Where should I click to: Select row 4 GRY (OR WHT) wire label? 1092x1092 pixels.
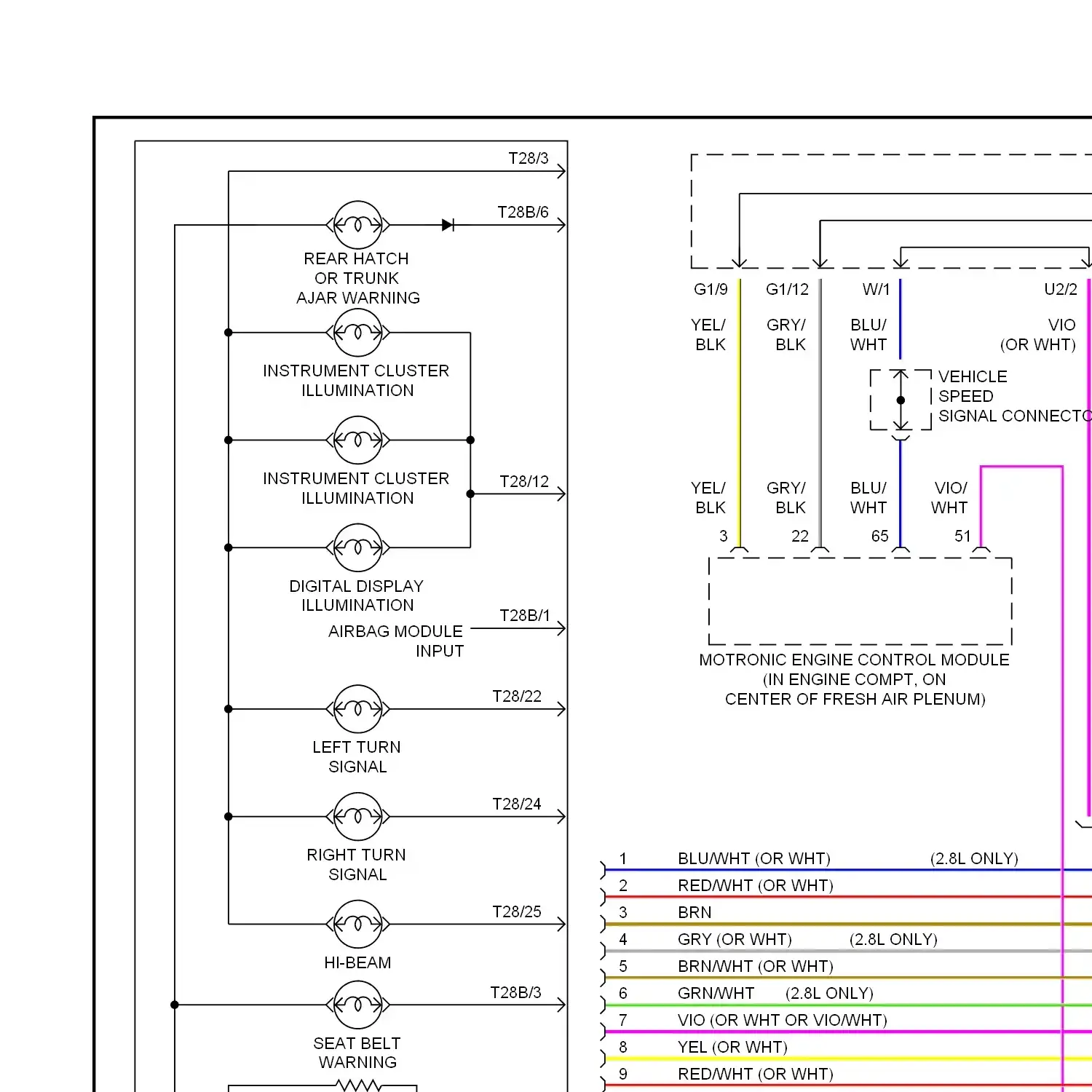735,939
